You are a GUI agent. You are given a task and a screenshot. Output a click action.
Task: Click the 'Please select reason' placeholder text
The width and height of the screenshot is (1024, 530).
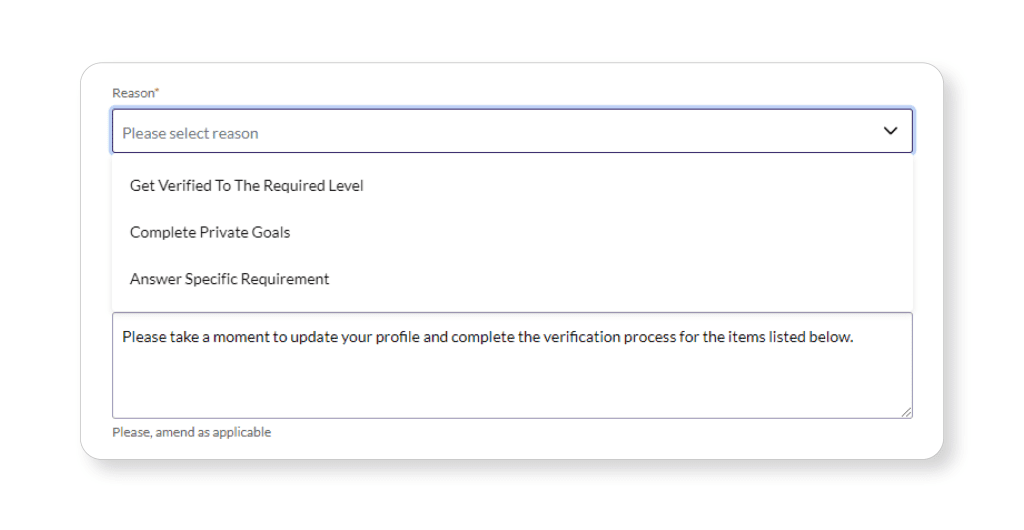click(190, 133)
